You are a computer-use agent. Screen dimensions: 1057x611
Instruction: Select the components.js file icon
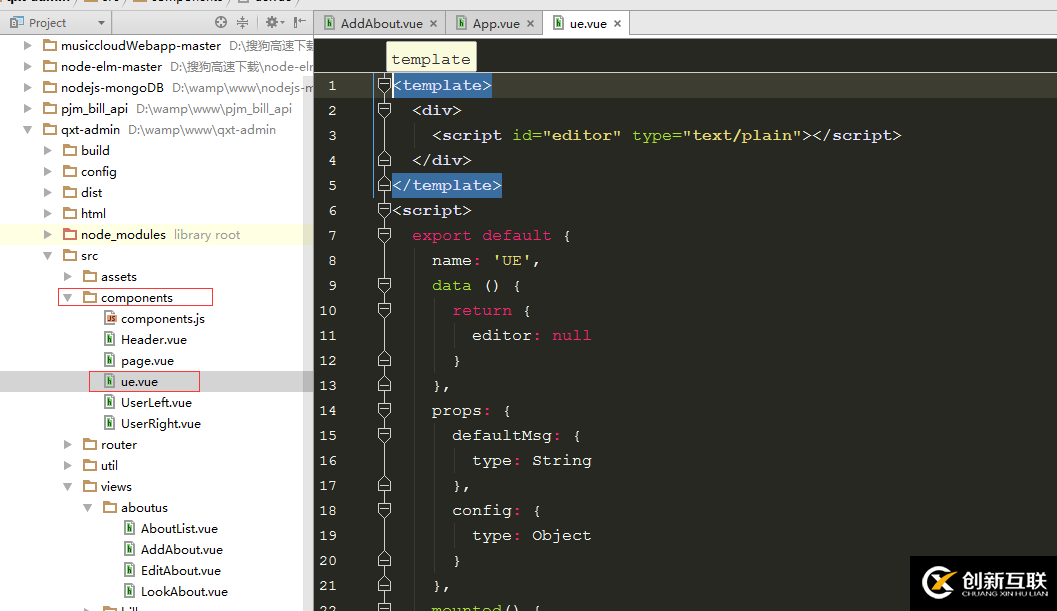111,319
